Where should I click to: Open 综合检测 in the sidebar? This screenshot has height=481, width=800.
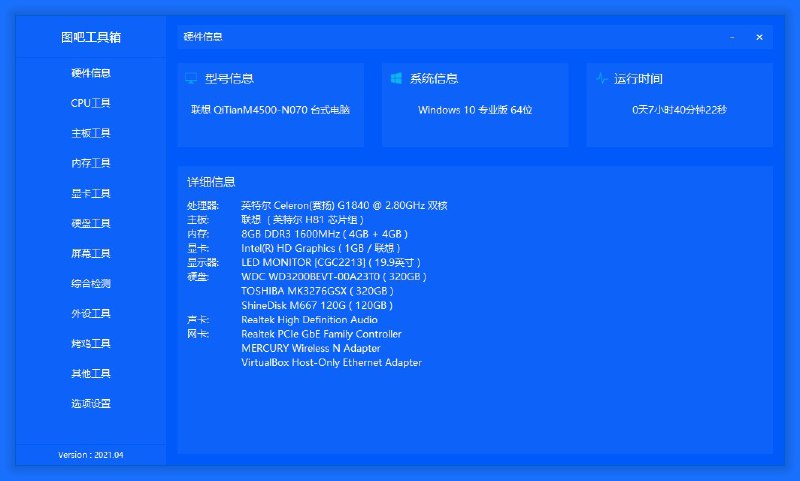91,283
